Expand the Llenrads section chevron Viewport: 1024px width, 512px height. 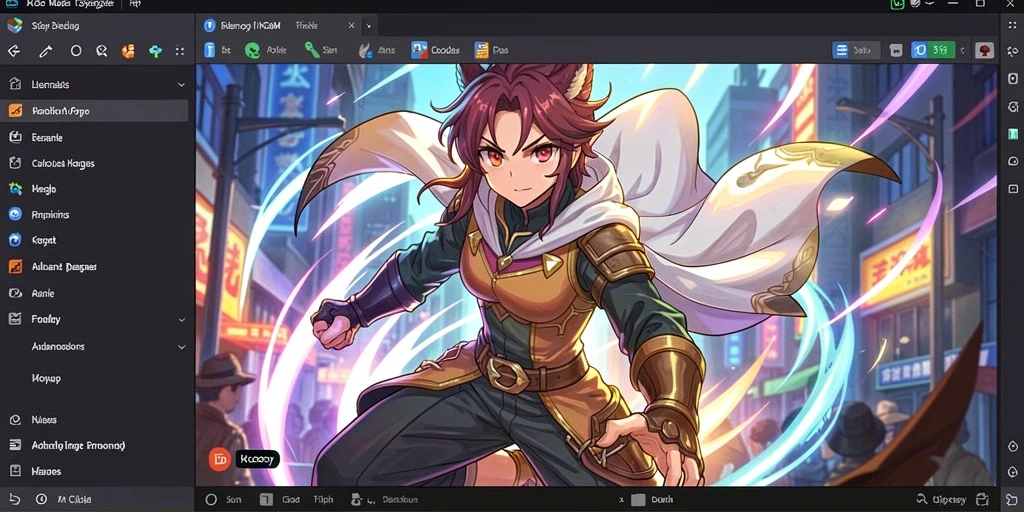(181, 85)
